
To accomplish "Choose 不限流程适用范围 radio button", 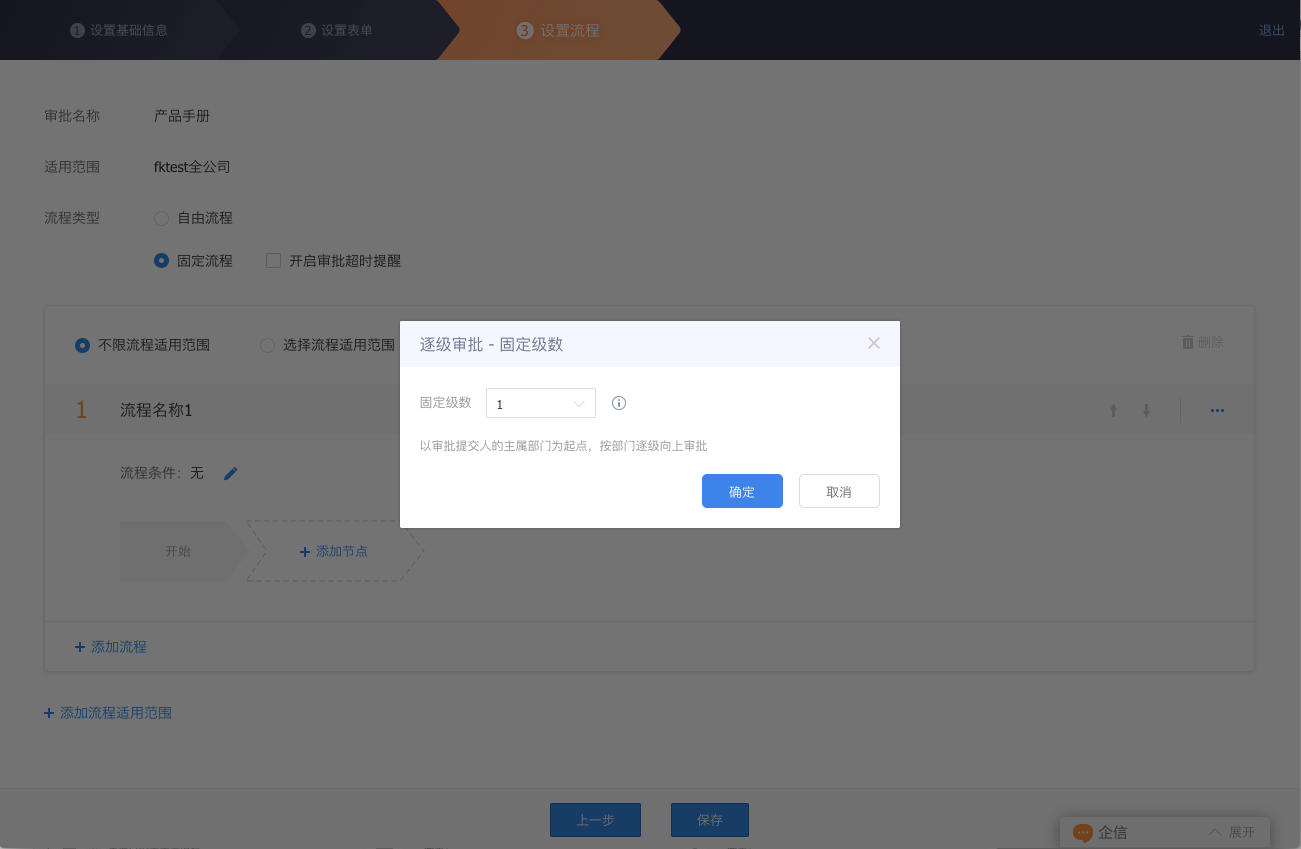I will coord(83,345).
